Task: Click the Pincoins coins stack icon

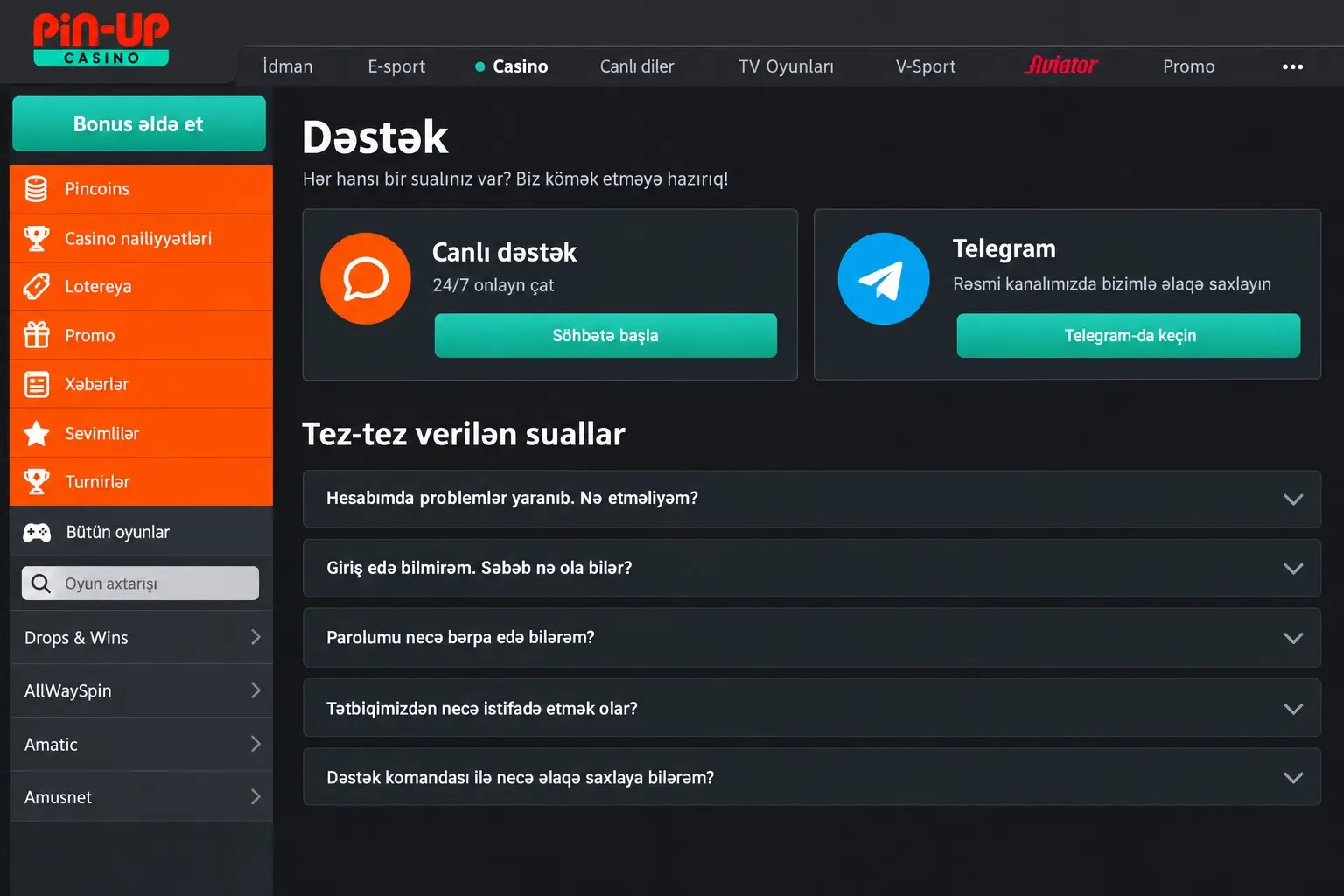Action: pyautogui.click(x=36, y=188)
